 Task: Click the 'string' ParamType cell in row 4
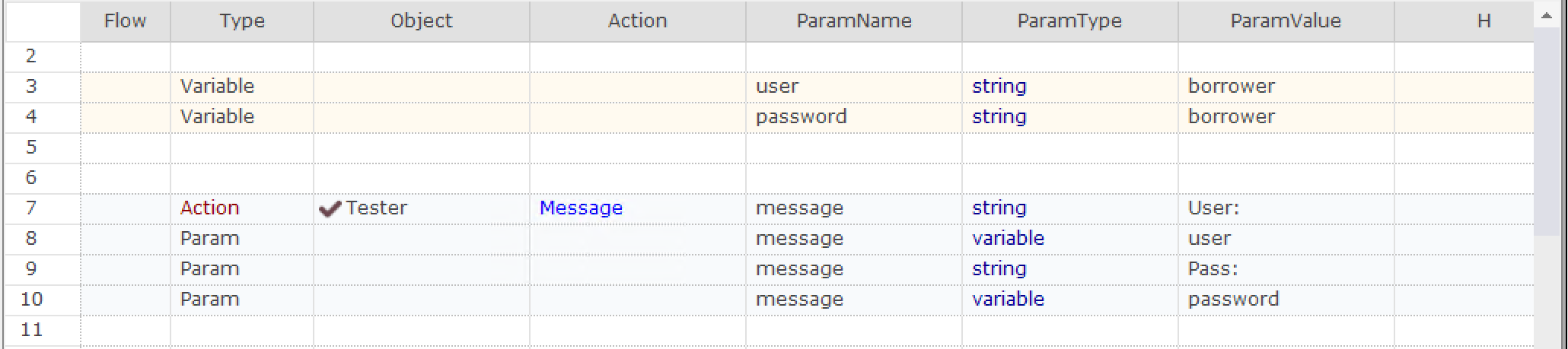click(999, 117)
